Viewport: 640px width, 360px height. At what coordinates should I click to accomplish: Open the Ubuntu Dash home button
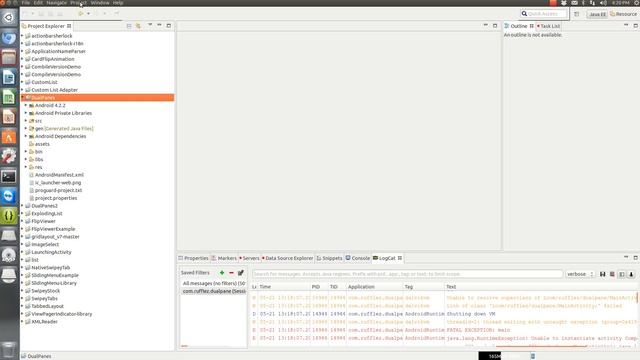[9, 18]
